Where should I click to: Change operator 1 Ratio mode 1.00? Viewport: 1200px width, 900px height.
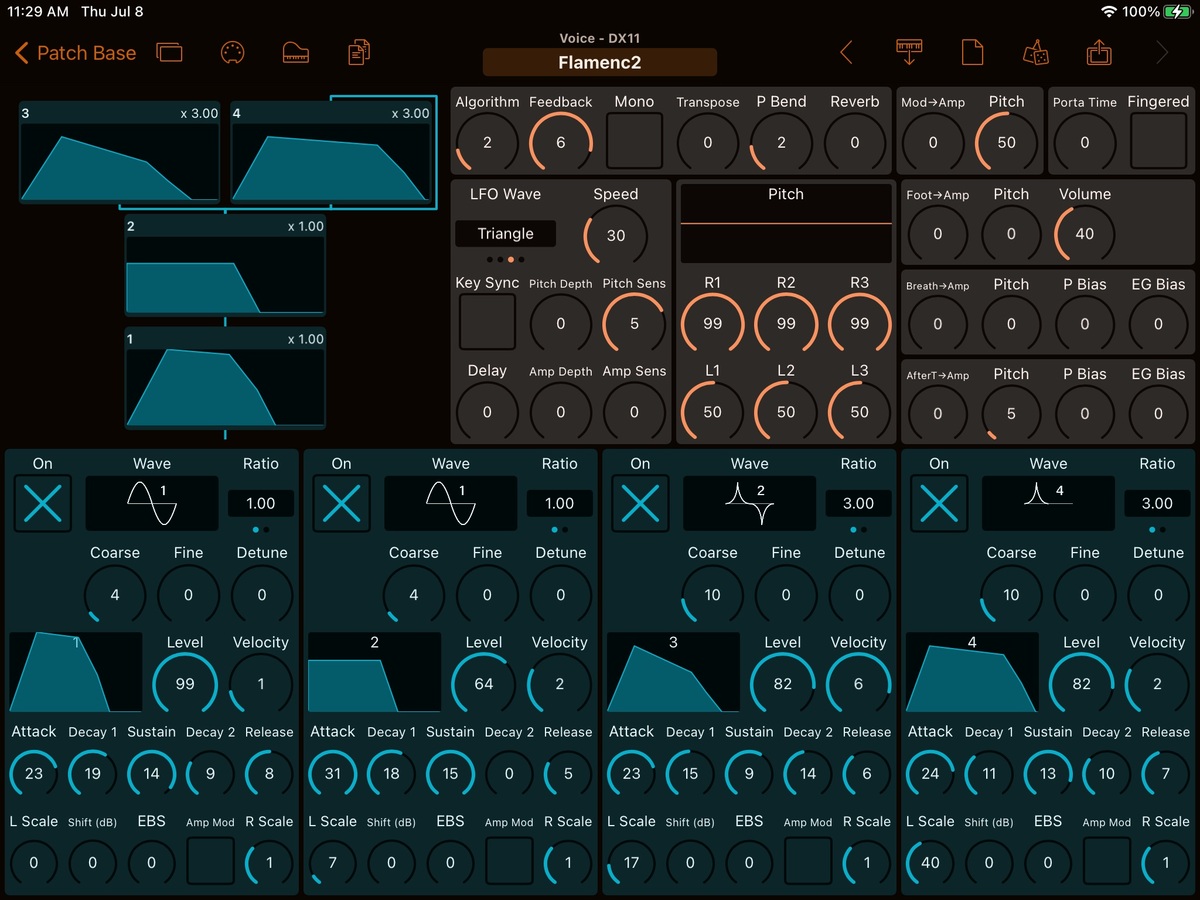point(261,504)
